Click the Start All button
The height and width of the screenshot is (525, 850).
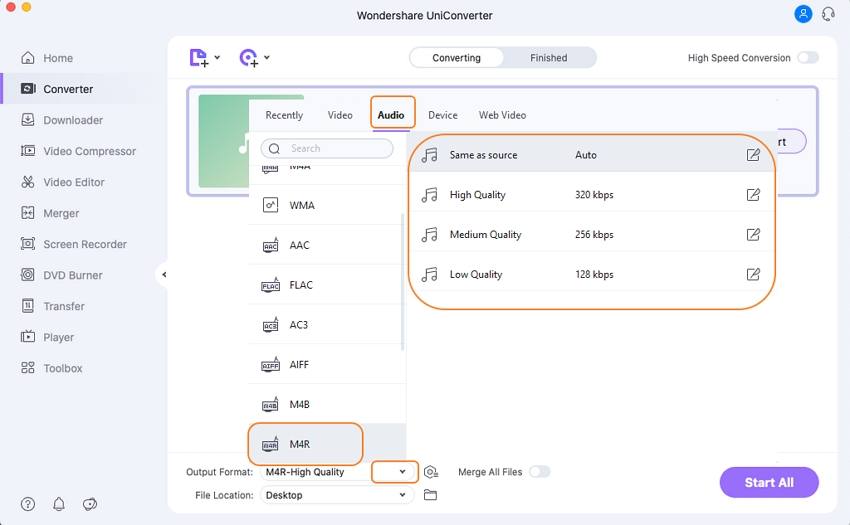pos(769,482)
